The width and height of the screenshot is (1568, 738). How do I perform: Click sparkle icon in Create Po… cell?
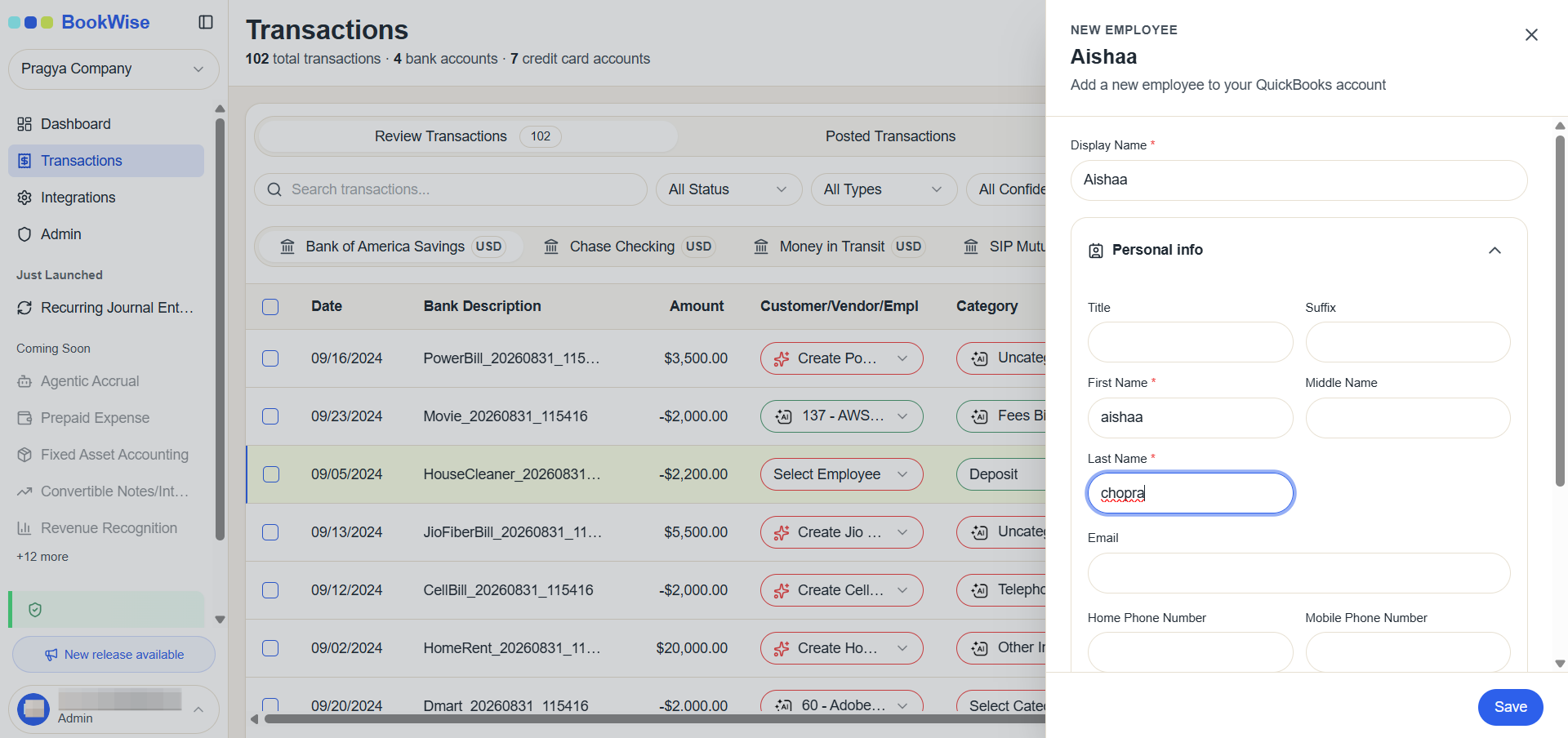click(x=782, y=358)
